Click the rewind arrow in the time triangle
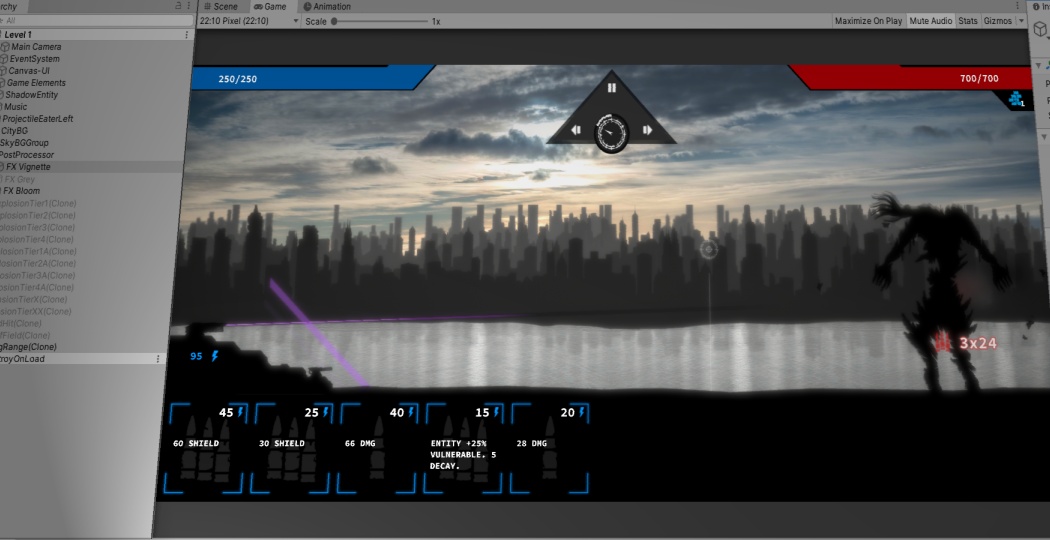The width and height of the screenshot is (1050, 540). tap(576, 130)
